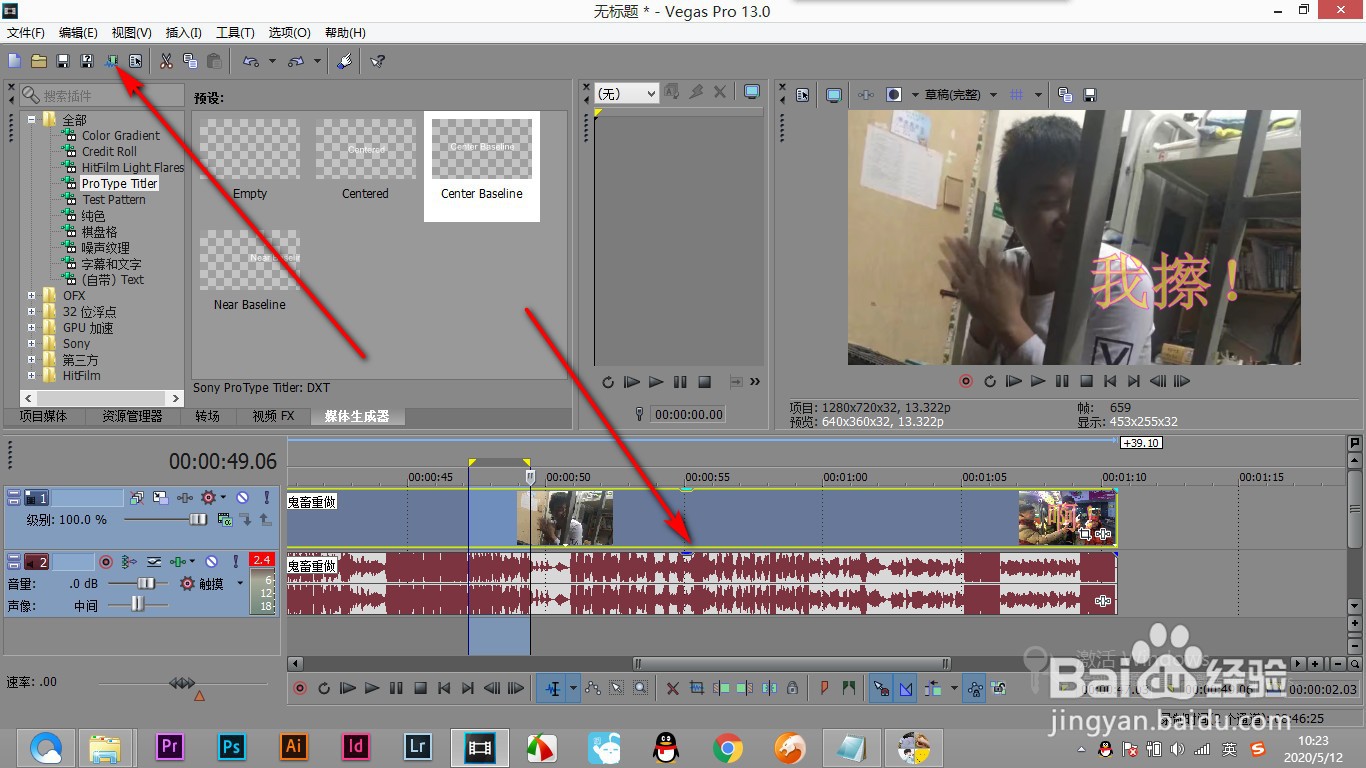1366x768 pixels.
Task: Insert a marker with the orange flag
Action: 824,688
